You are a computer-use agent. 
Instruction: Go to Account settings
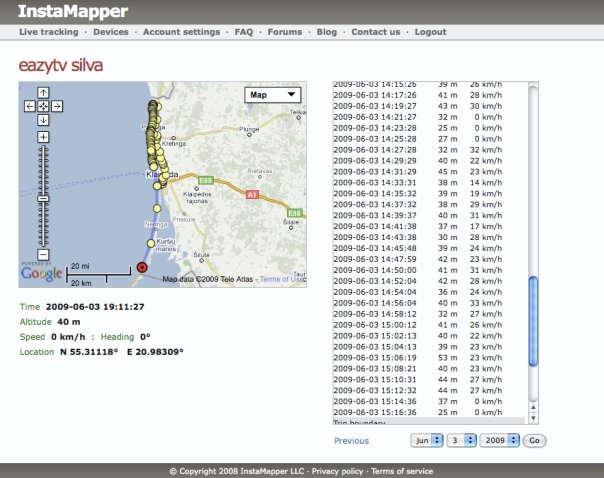(x=181, y=32)
